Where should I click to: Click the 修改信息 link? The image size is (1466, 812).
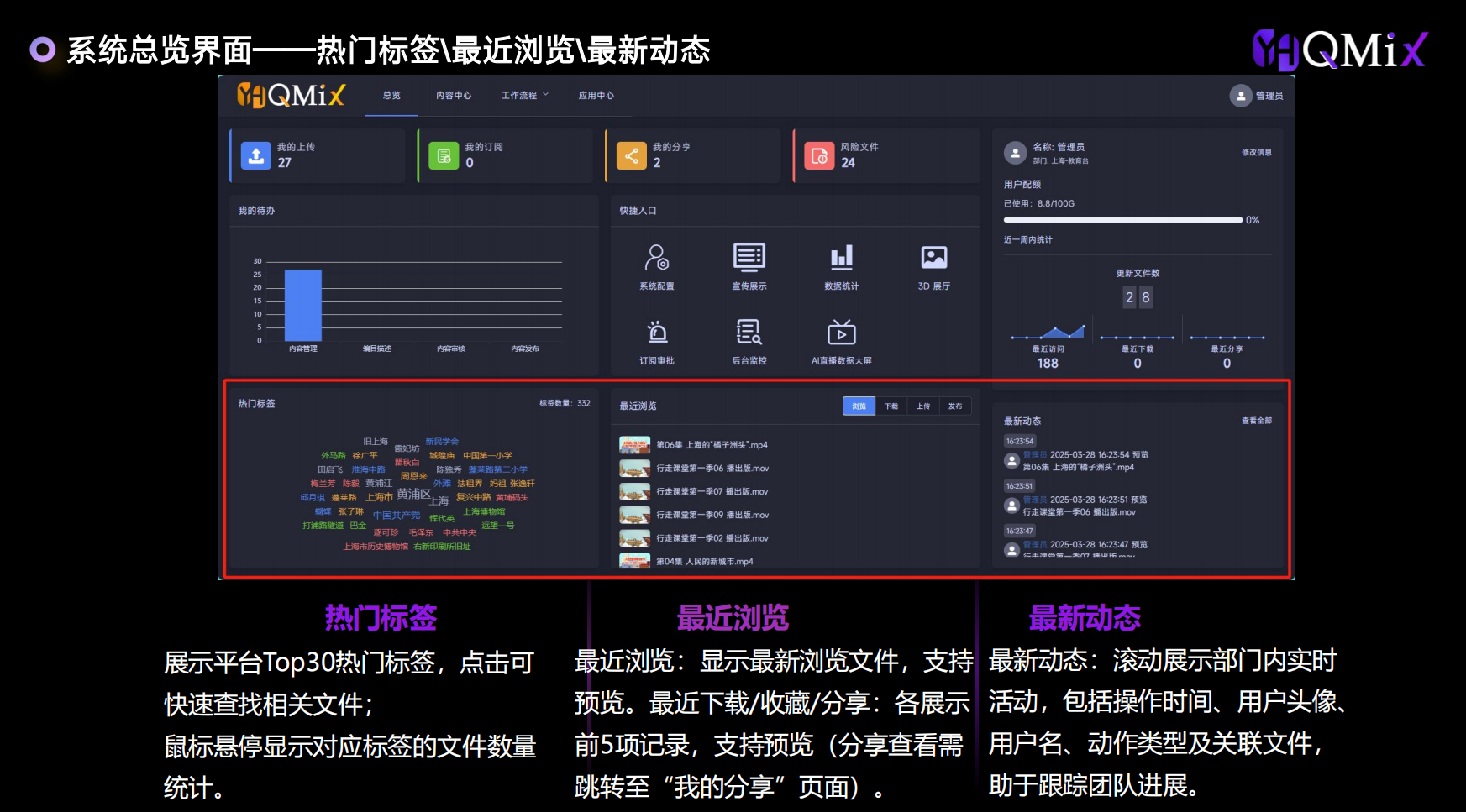[x=1257, y=153]
